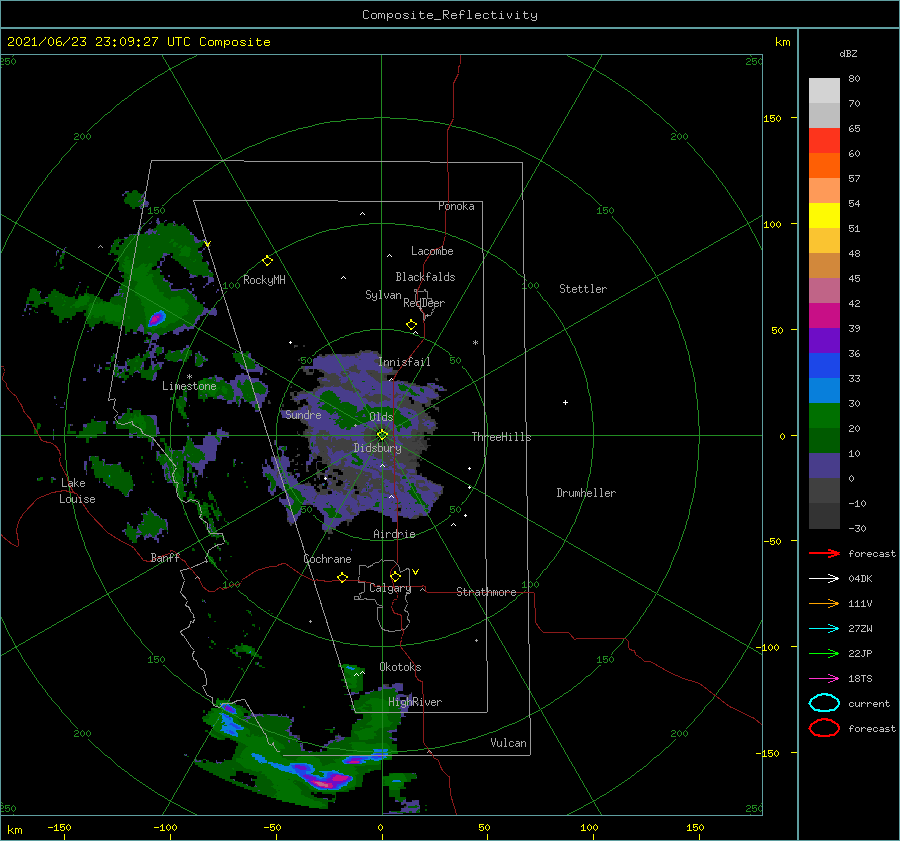Click the Limestone label
900x841 pixels.
189,386
